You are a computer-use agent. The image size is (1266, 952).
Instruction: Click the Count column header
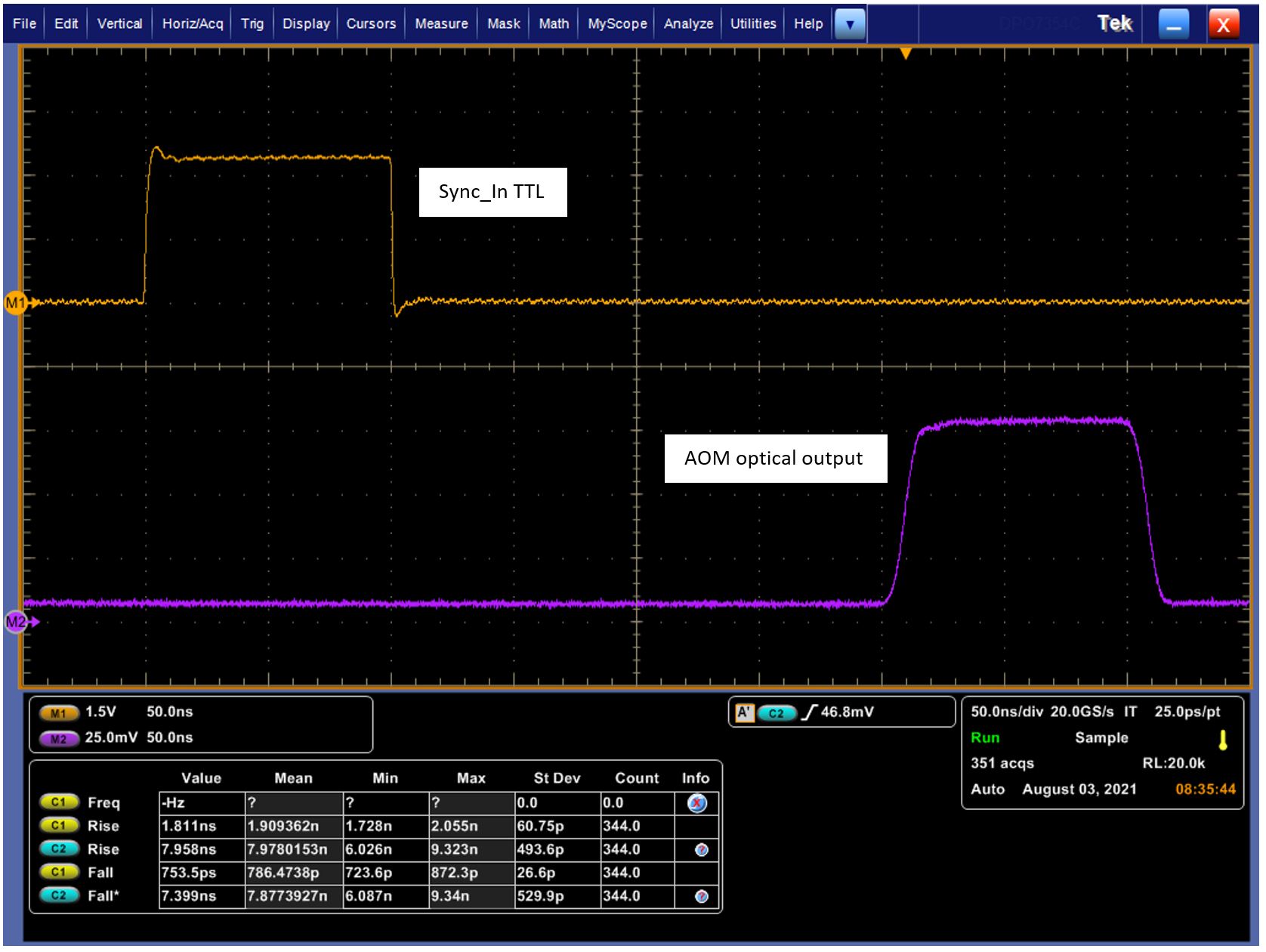pos(637,778)
